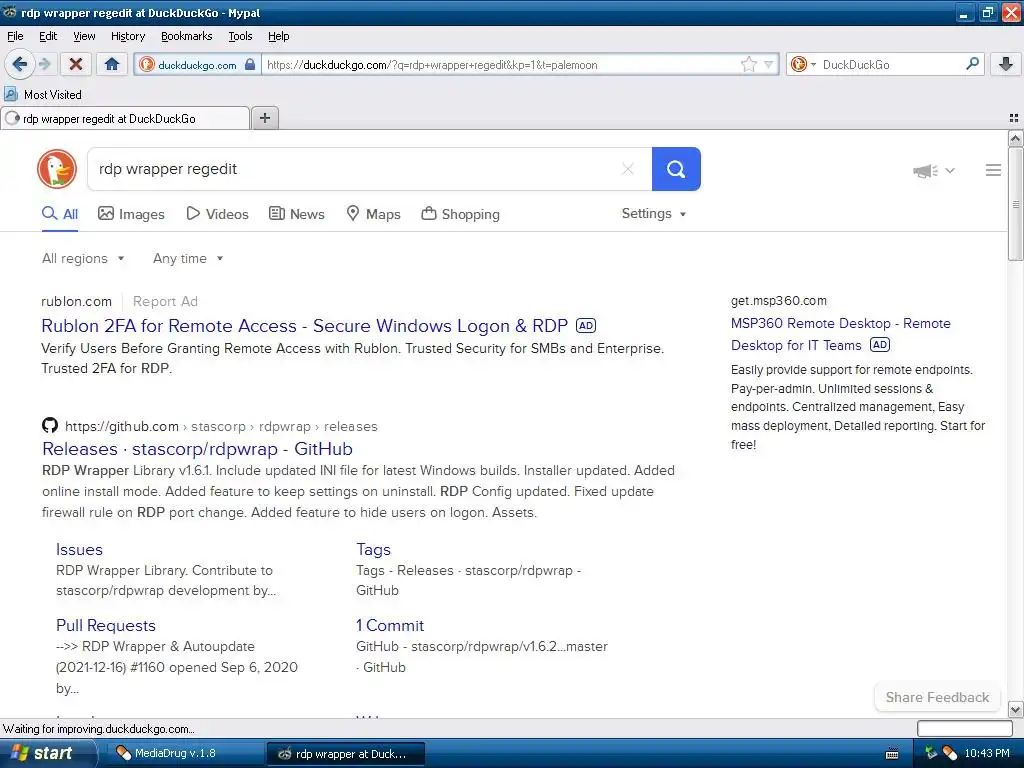Click the scrollbar up arrow
This screenshot has width=1024, height=768.
tap(1015, 138)
